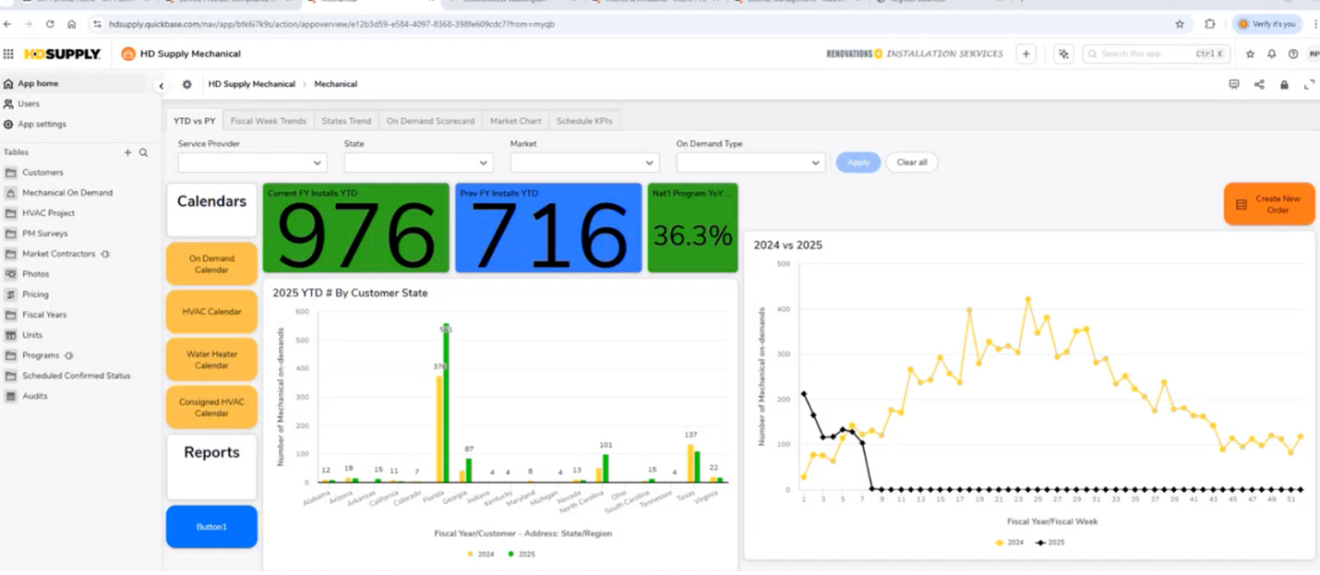This screenshot has height=575, width=1320.
Task: Open the page settings gear icon
Action: 187,85
